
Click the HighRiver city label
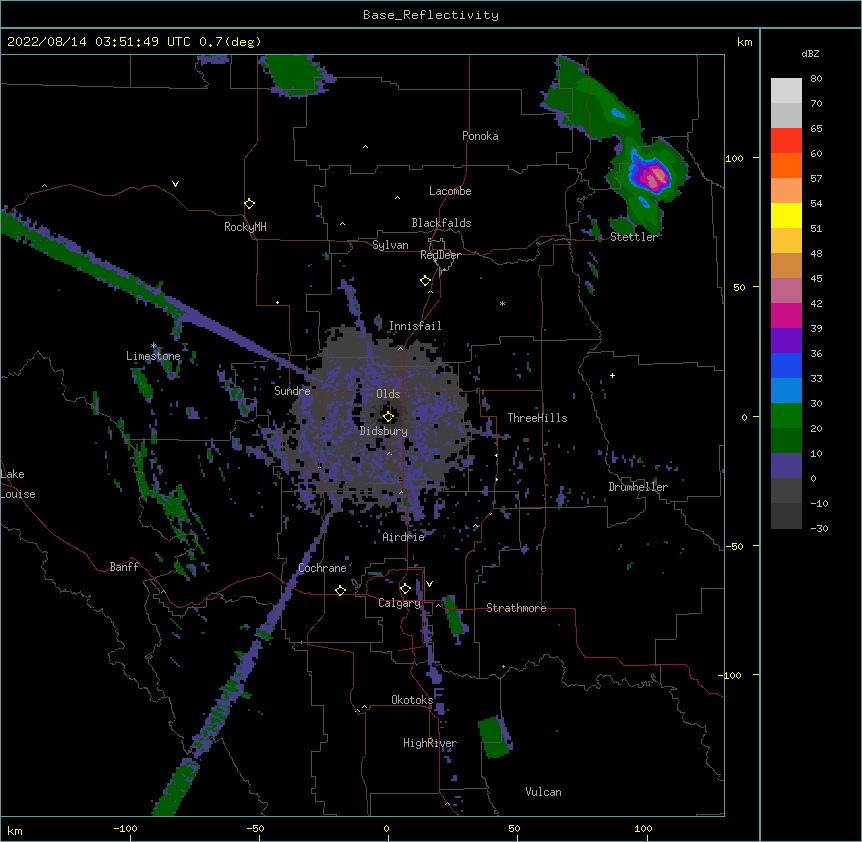(430, 743)
